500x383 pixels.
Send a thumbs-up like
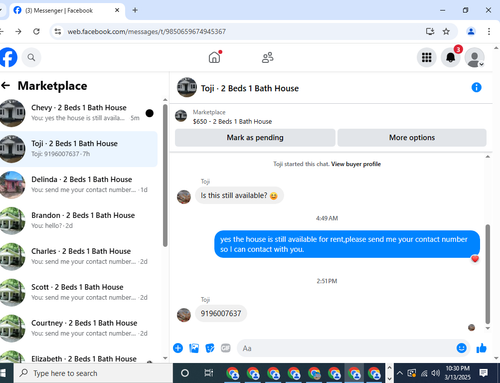(x=481, y=348)
